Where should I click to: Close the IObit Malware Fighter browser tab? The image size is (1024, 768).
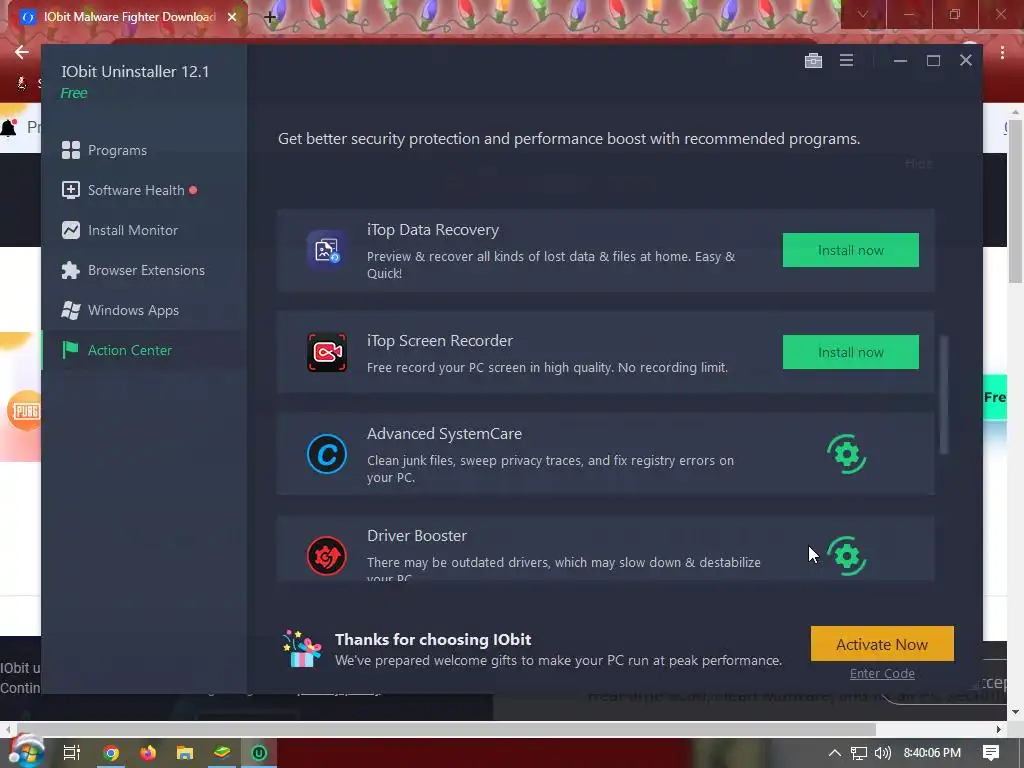coord(232,17)
